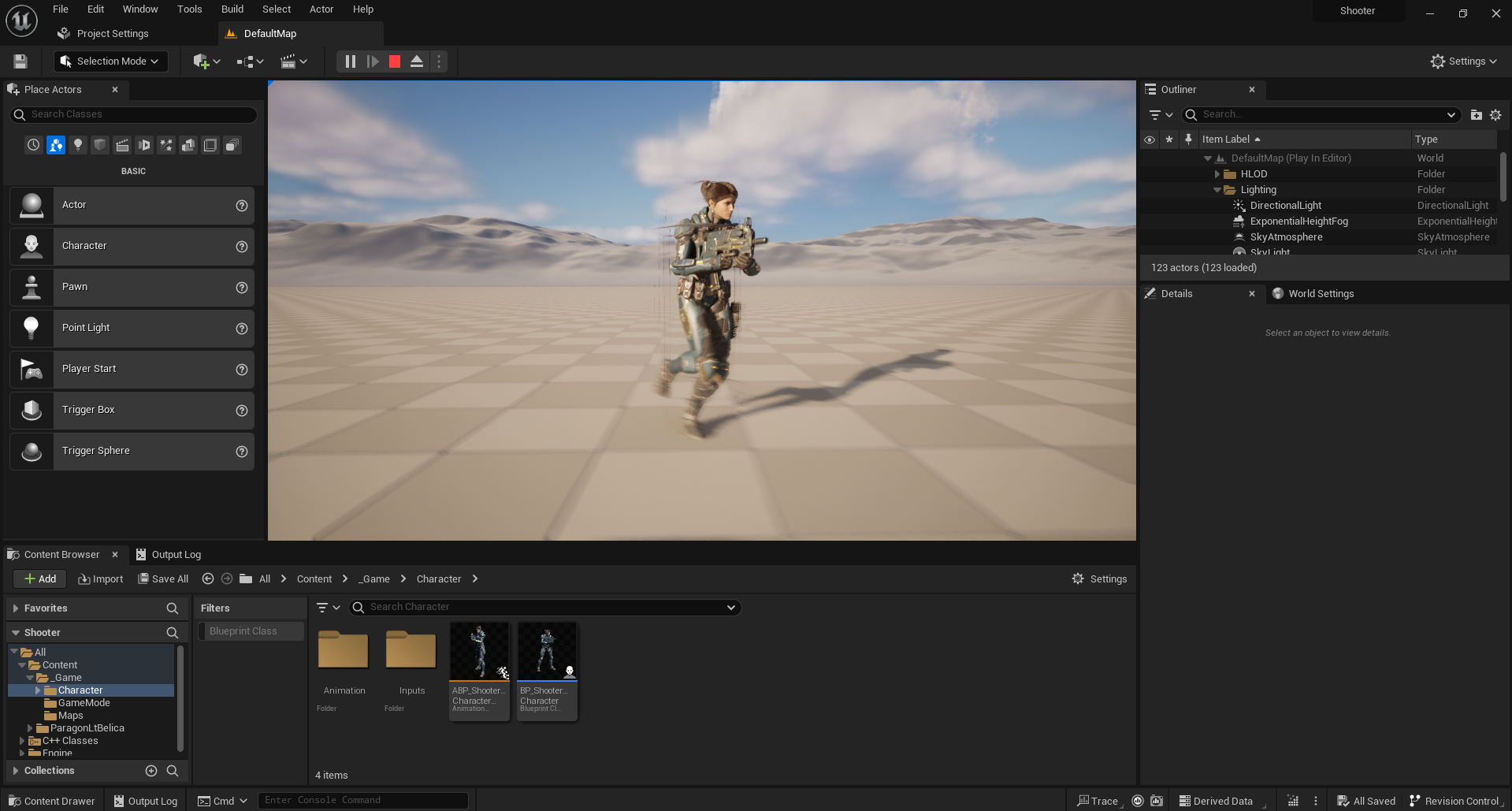Image resolution: width=1512 pixels, height=811 pixels.
Task: Open the Actor menu
Action: 321,9
